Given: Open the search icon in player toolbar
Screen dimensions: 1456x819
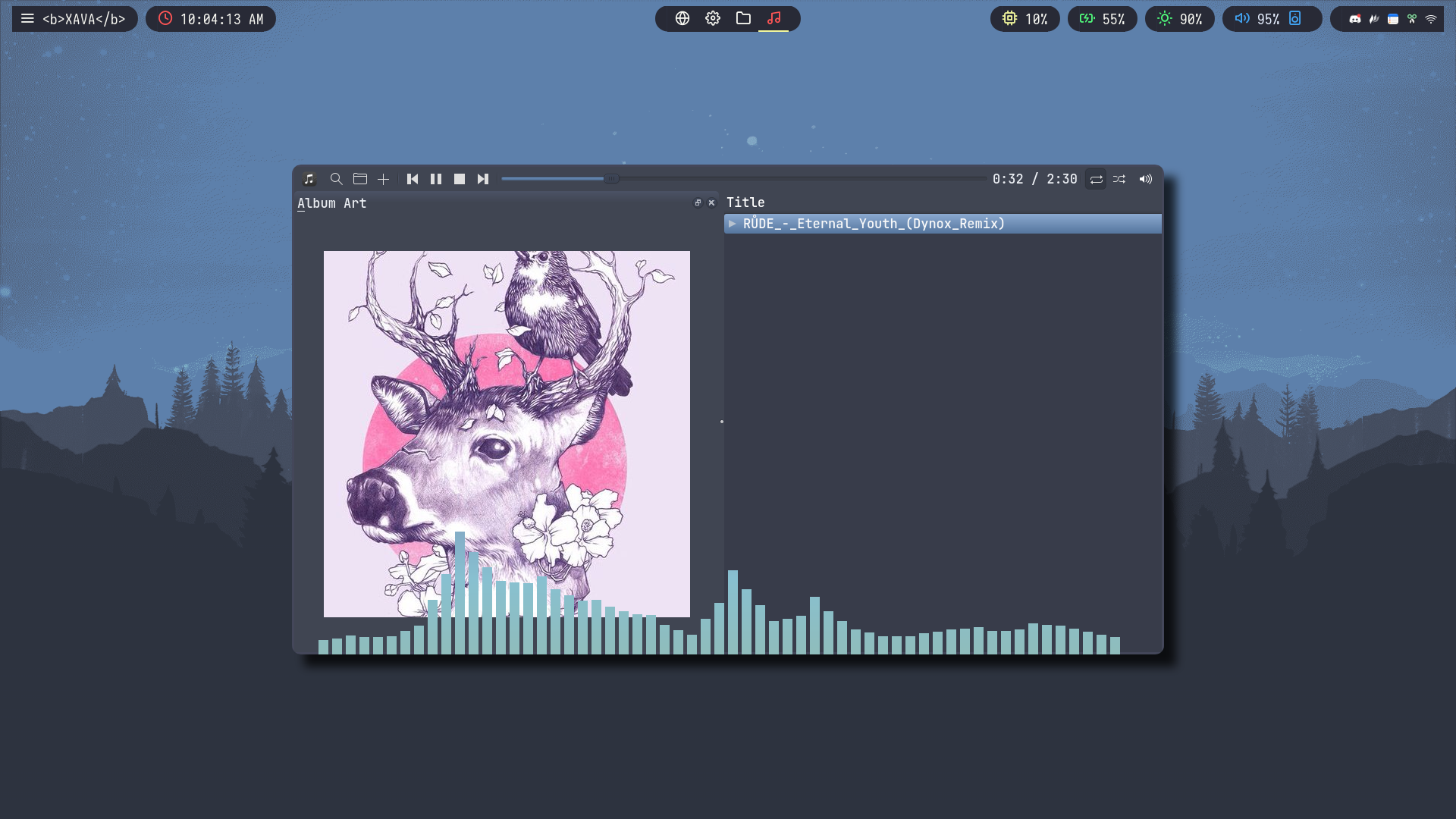Looking at the screenshot, I should pos(336,179).
